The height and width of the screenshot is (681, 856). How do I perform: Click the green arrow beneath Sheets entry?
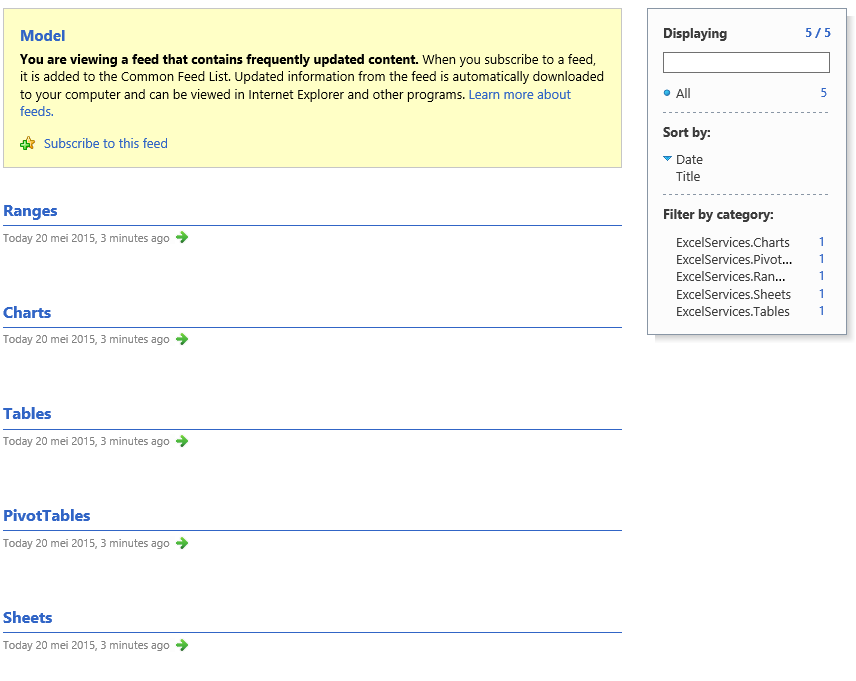(182, 645)
